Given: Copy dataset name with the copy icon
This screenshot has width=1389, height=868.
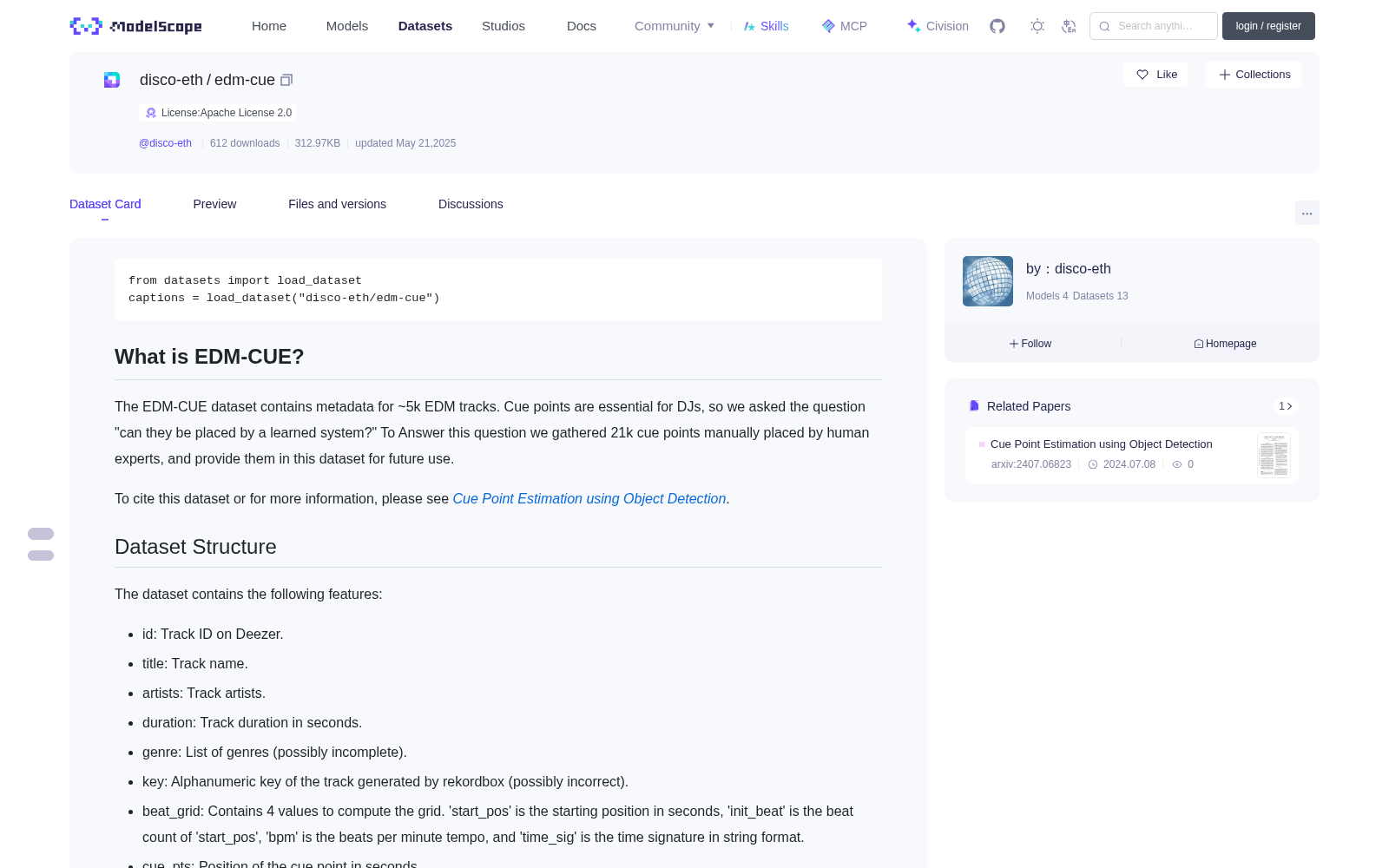Looking at the screenshot, I should pos(286,80).
